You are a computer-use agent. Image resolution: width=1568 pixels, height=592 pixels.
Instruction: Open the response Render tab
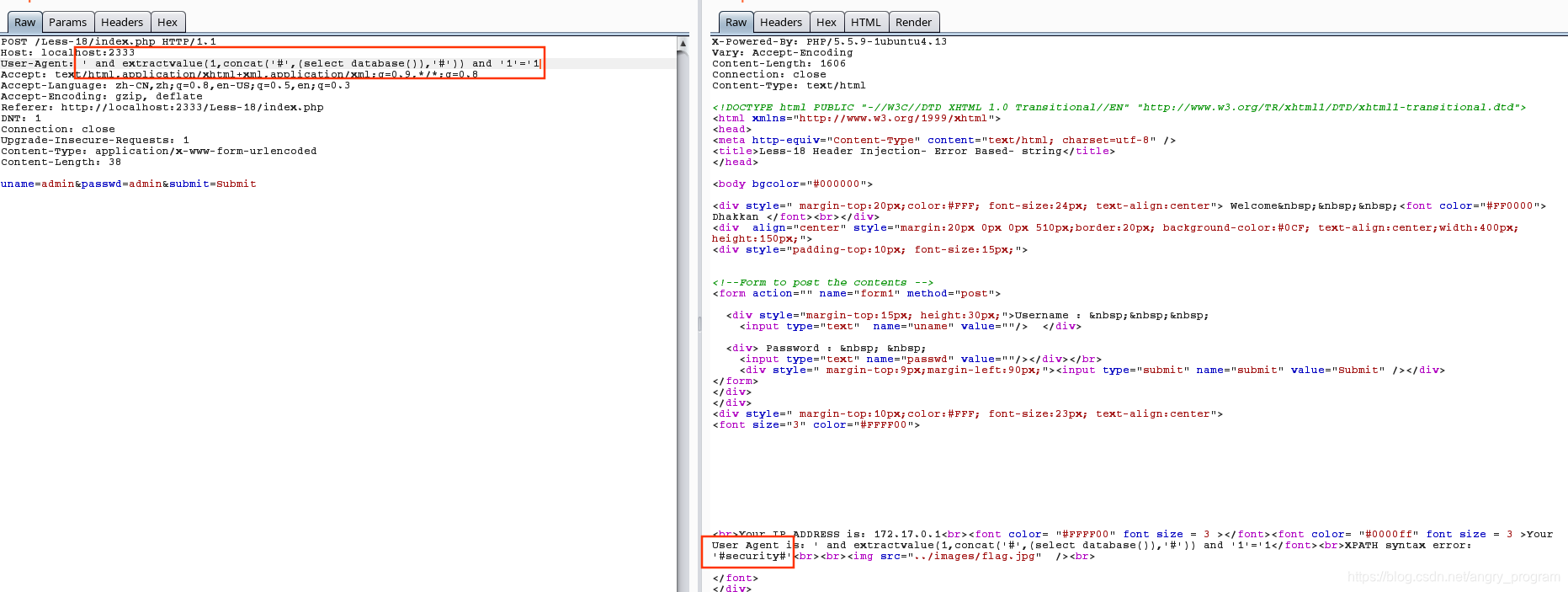(x=913, y=23)
